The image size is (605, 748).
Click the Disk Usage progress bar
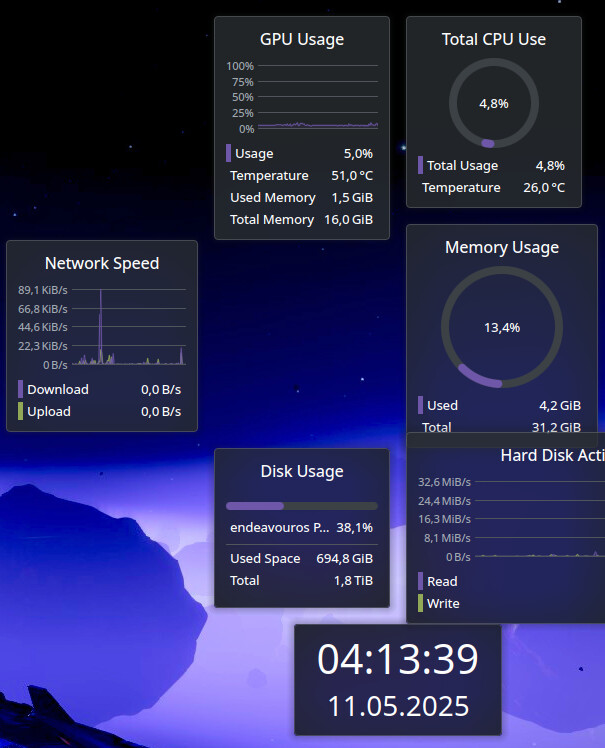(x=301, y=506)
